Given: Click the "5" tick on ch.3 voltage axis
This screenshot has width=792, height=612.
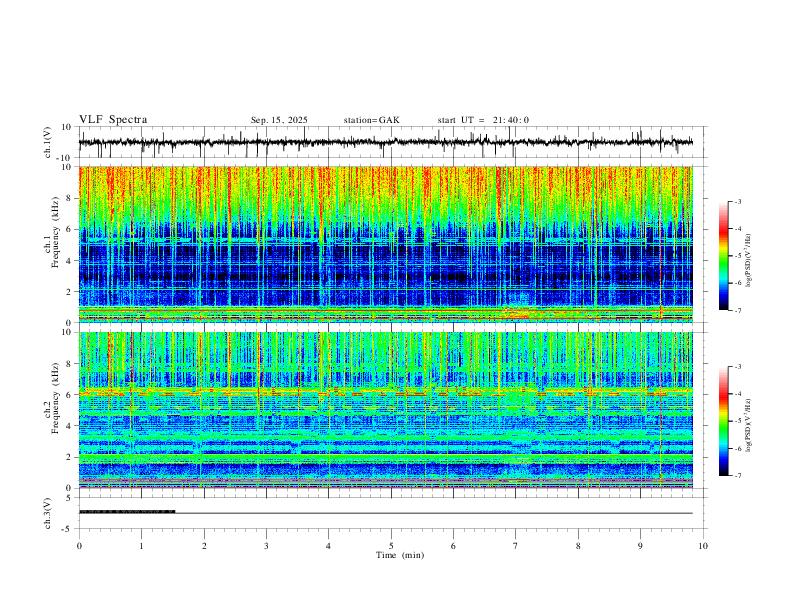Looking at the screenshot, I should (x=69, y=497).
